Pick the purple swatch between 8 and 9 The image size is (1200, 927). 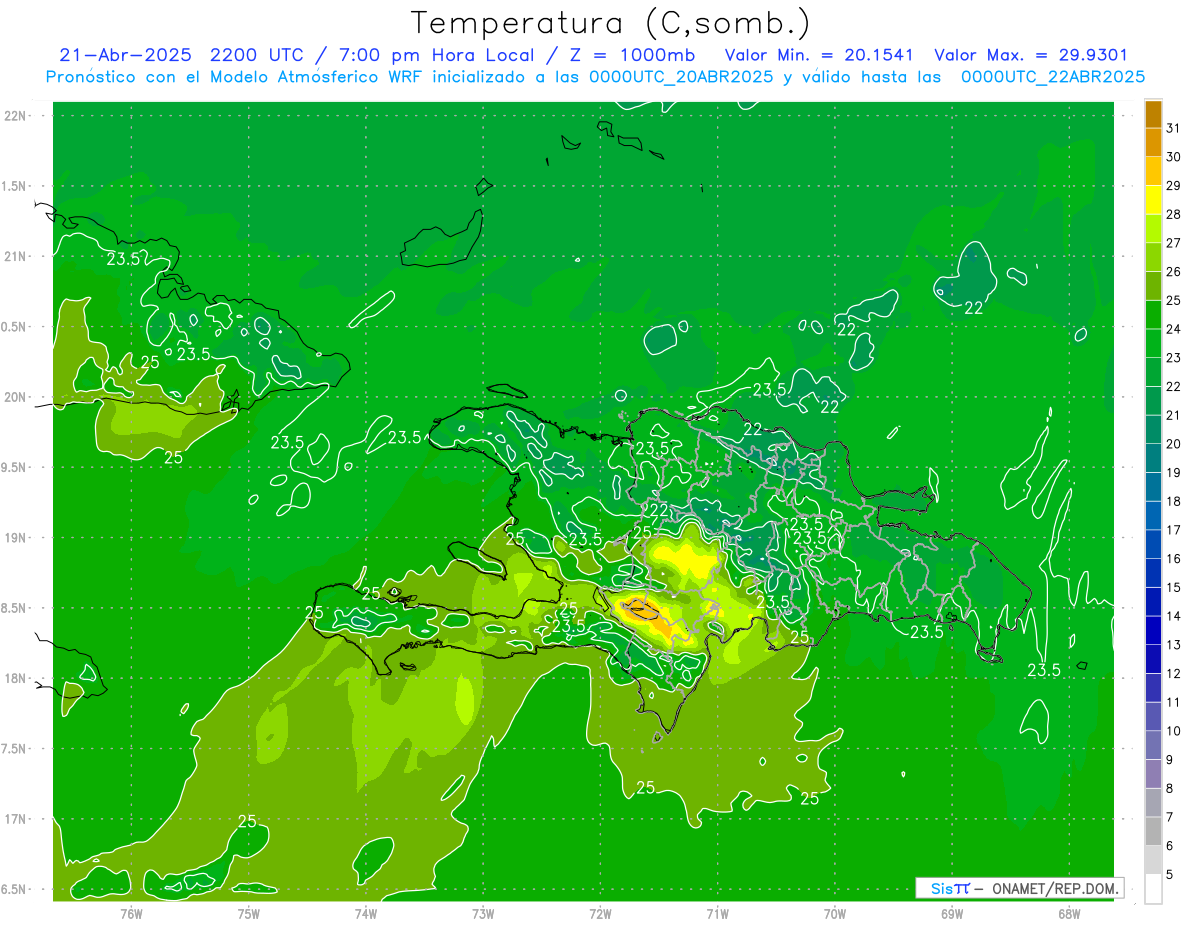pyautogui.click(x=1153, y=774)
